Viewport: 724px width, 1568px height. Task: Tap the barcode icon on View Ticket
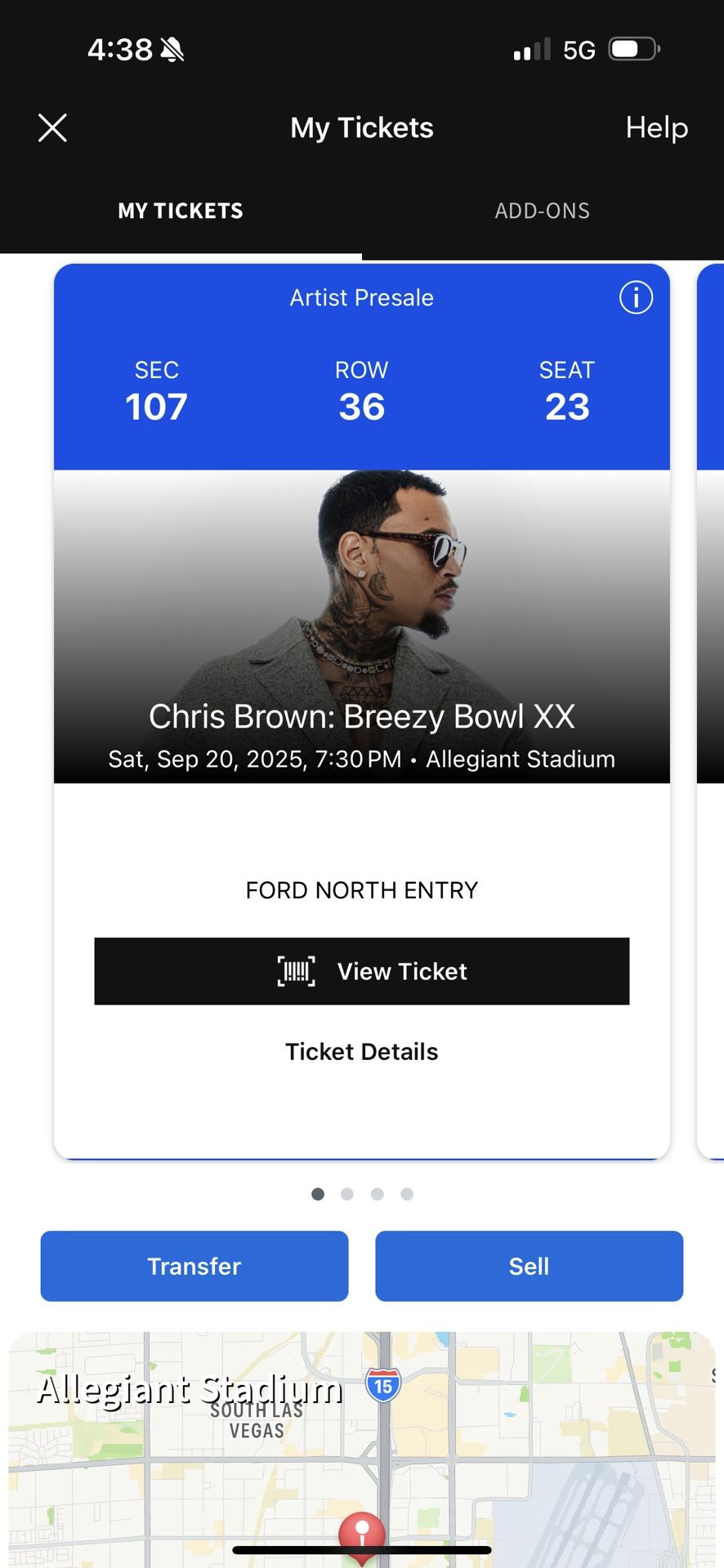coord(296,971)
